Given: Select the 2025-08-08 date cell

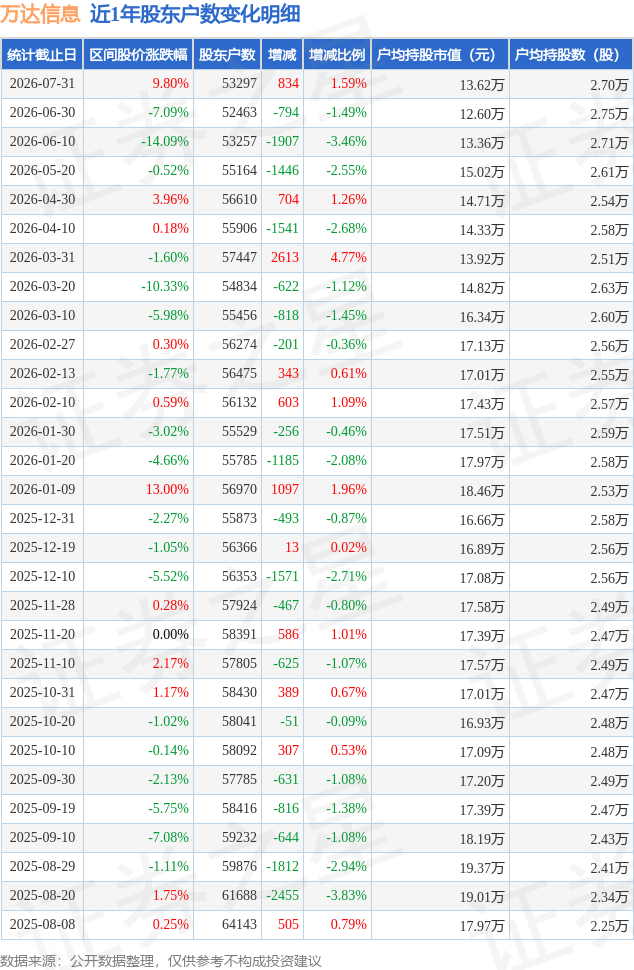Looking at the screenshot, I should (x=42, y=924).
